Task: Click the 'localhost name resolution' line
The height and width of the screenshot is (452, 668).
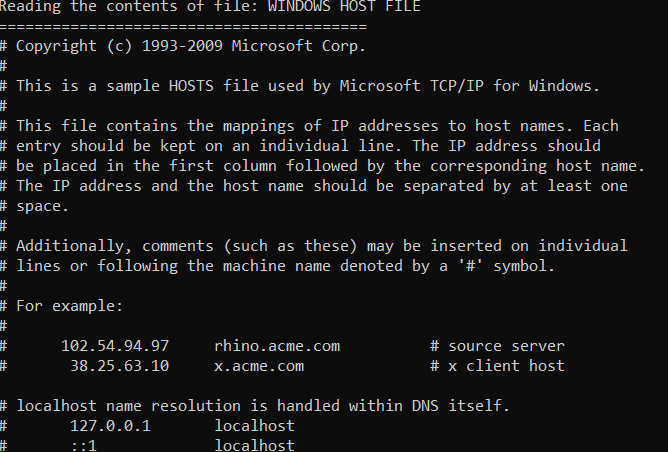Action: tap(263, 406)
